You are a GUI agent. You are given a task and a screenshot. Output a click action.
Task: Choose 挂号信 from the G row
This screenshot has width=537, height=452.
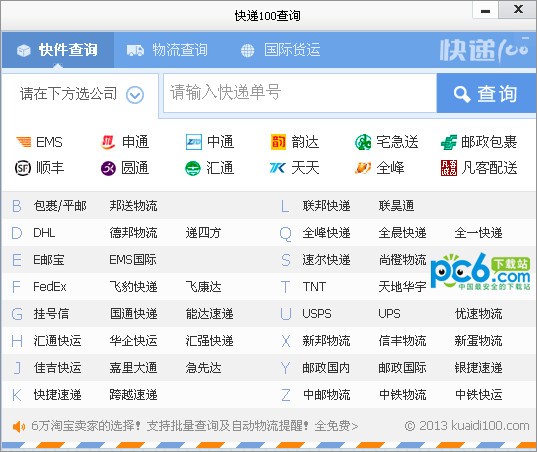(51, 314)
